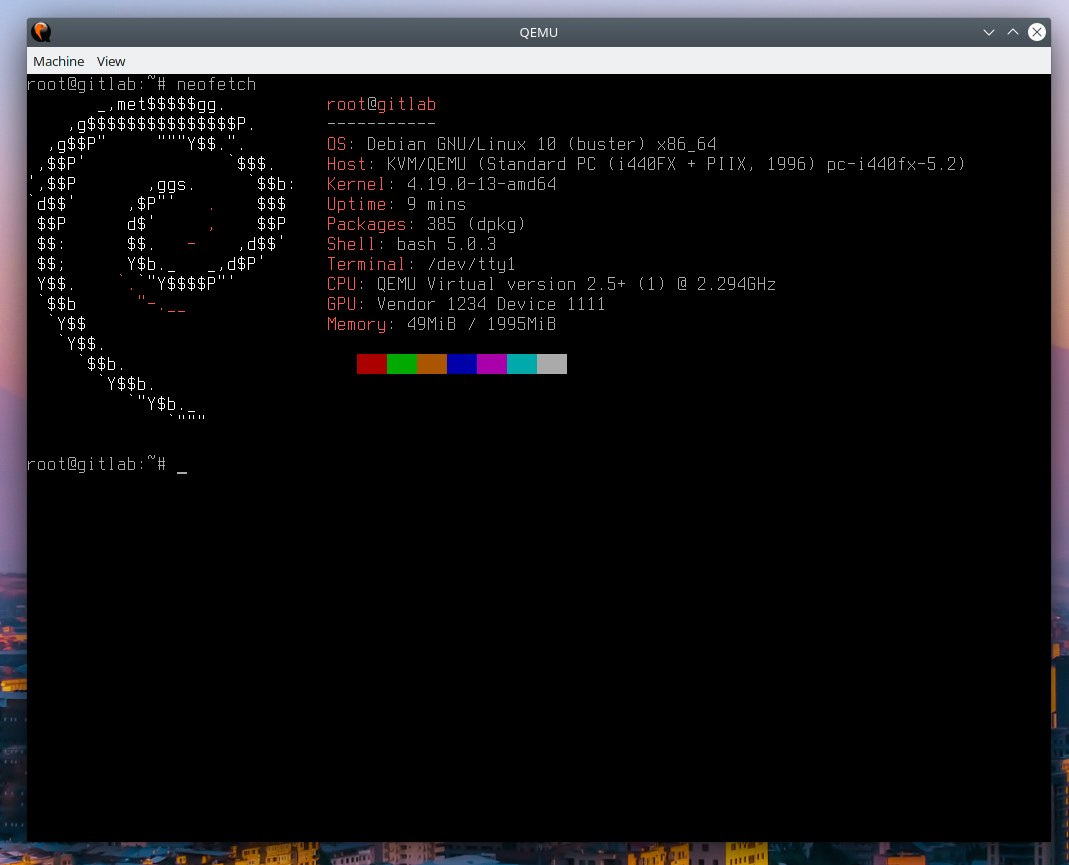Click the 'Memory: 49MiB / 1995MiB' line
This screenshot has width=1069, height=865.
(x=441, y=324)
